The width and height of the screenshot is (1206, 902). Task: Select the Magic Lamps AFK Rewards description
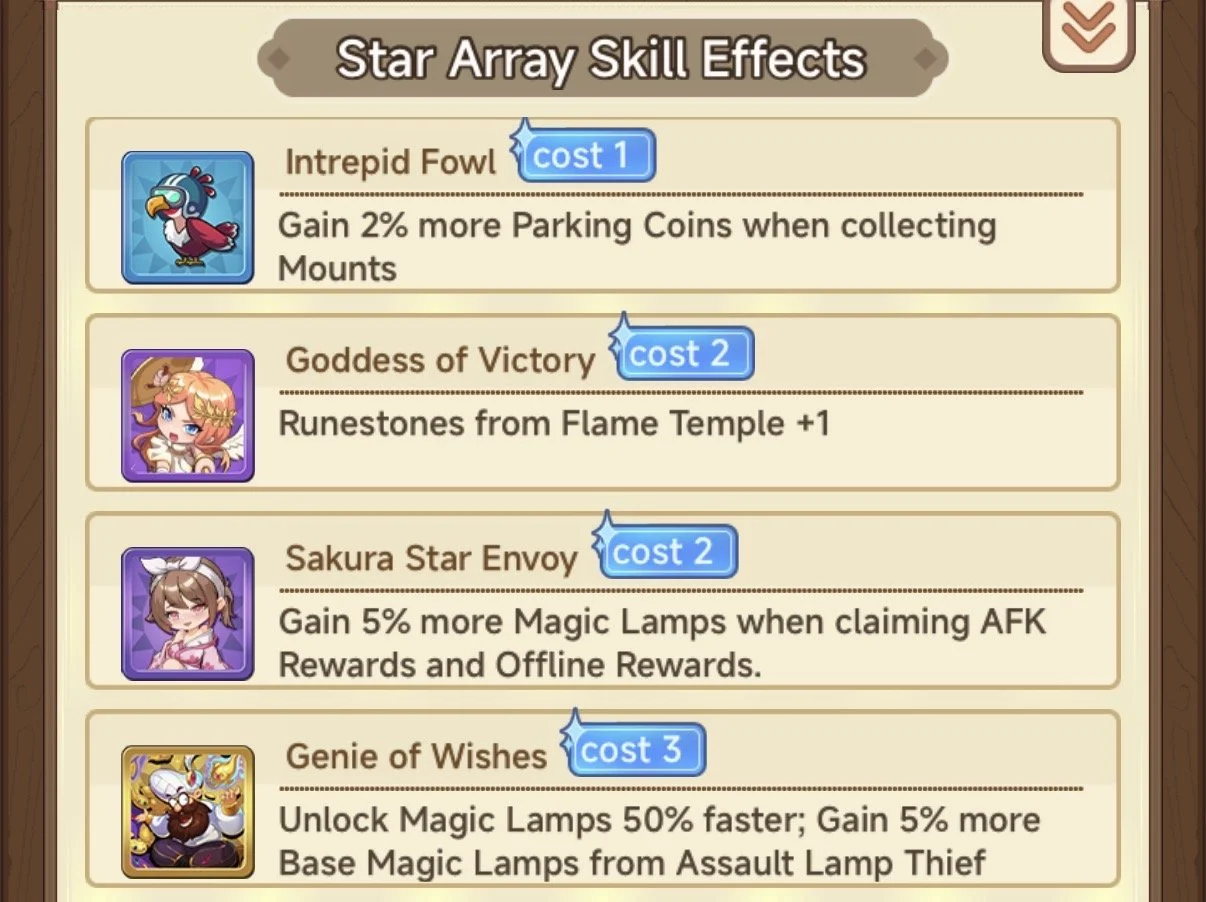point(662,642)
